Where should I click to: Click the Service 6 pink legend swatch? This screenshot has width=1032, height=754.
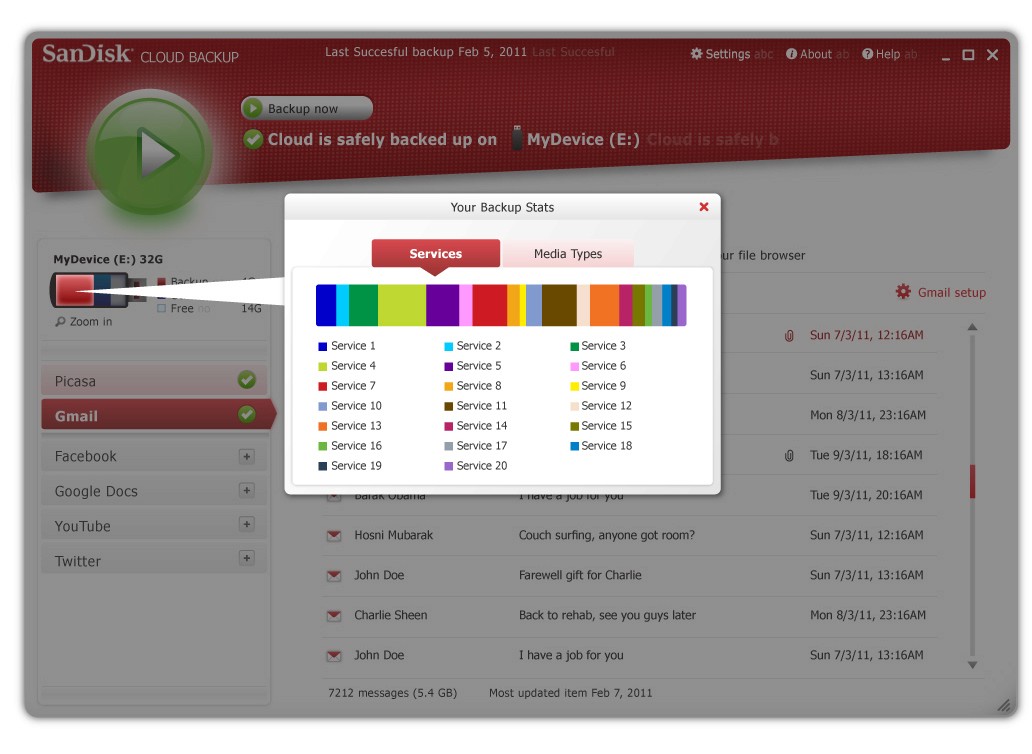pyautogui.click(x=574, y=366)
